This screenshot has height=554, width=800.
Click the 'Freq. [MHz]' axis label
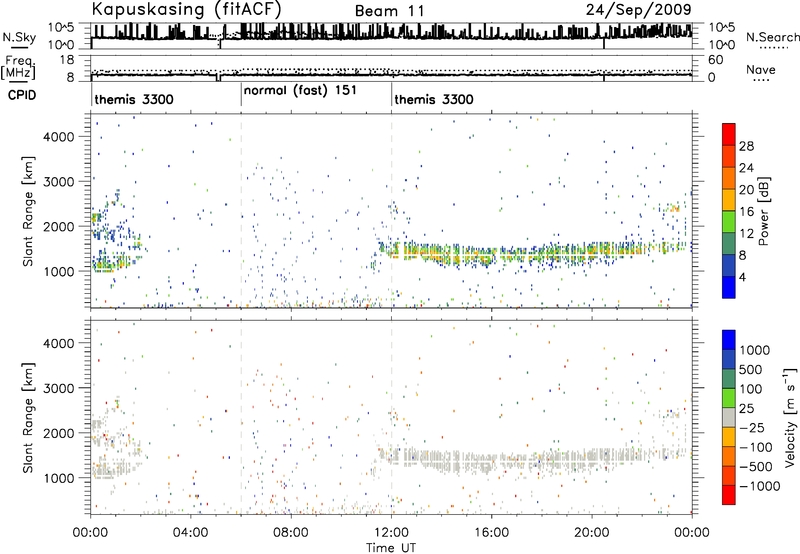tap(20, 67)
